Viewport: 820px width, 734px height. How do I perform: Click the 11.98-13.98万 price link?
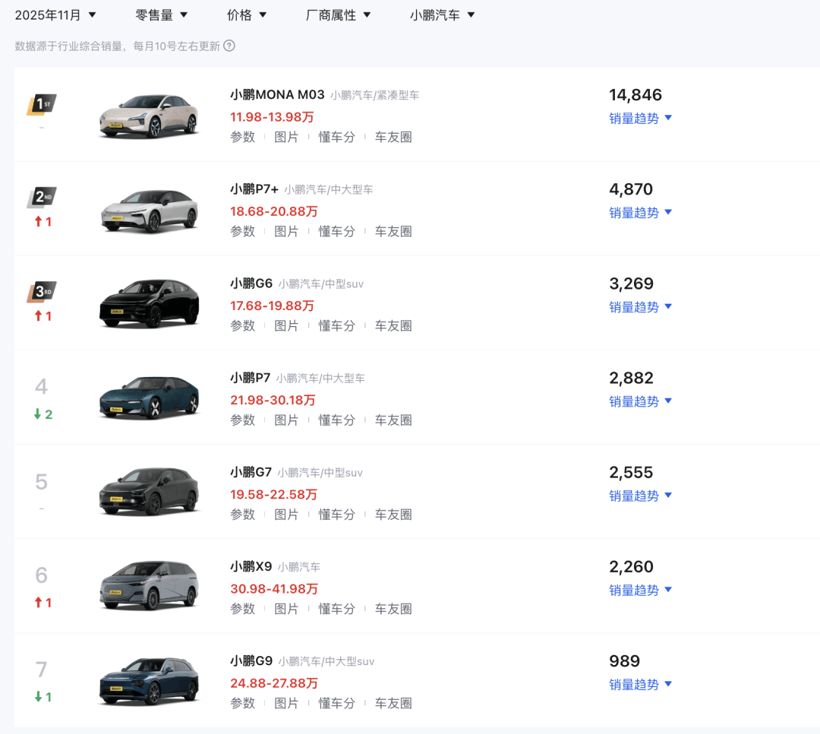pos(270,116)
